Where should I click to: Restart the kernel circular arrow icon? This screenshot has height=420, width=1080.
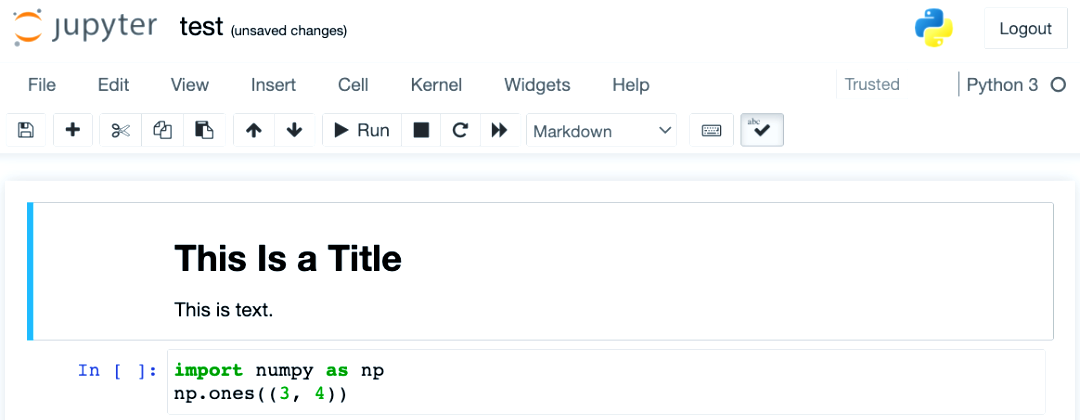pos(460,130)
